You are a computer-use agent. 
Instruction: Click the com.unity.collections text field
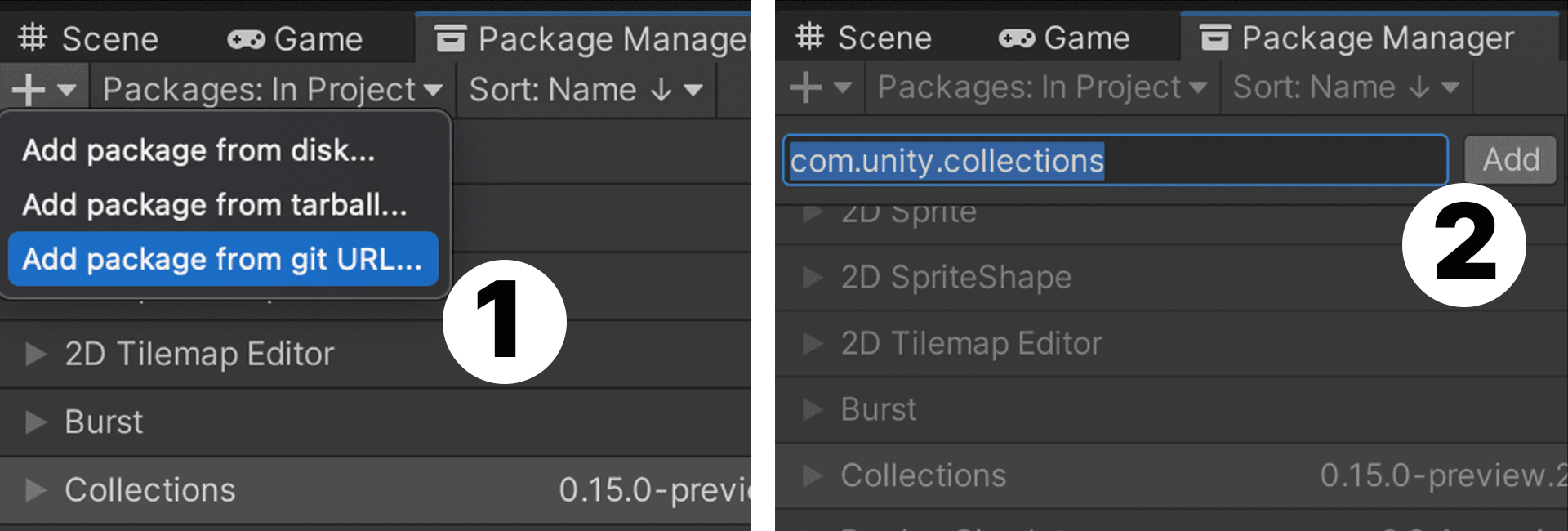coord(1116,160)
